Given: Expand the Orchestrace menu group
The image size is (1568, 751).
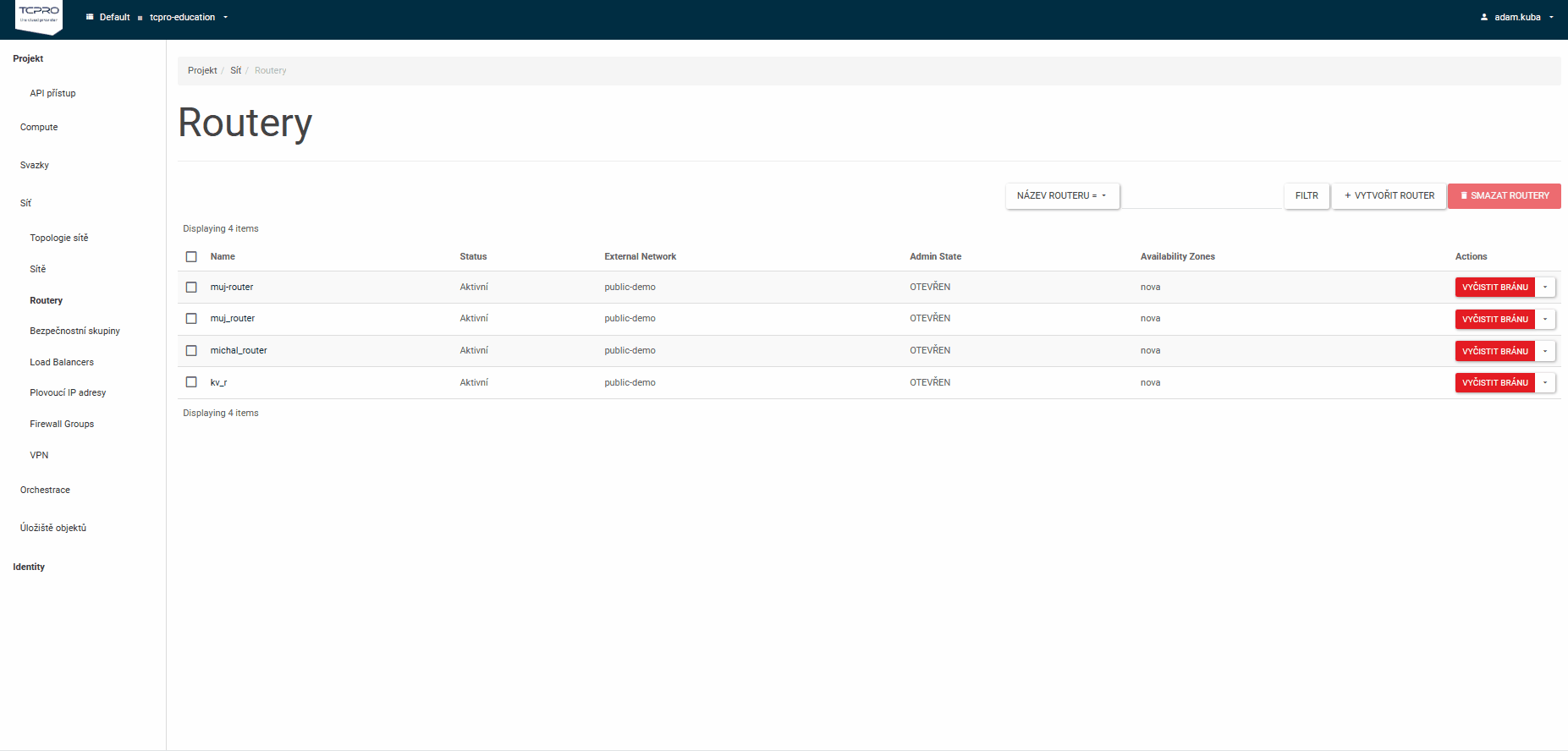Looking at the screenshot, I should click(45, 490).
